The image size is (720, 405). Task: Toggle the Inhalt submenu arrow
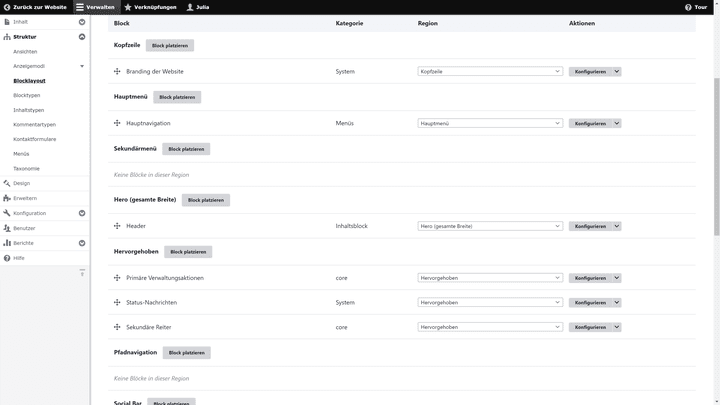pos(82,21)
